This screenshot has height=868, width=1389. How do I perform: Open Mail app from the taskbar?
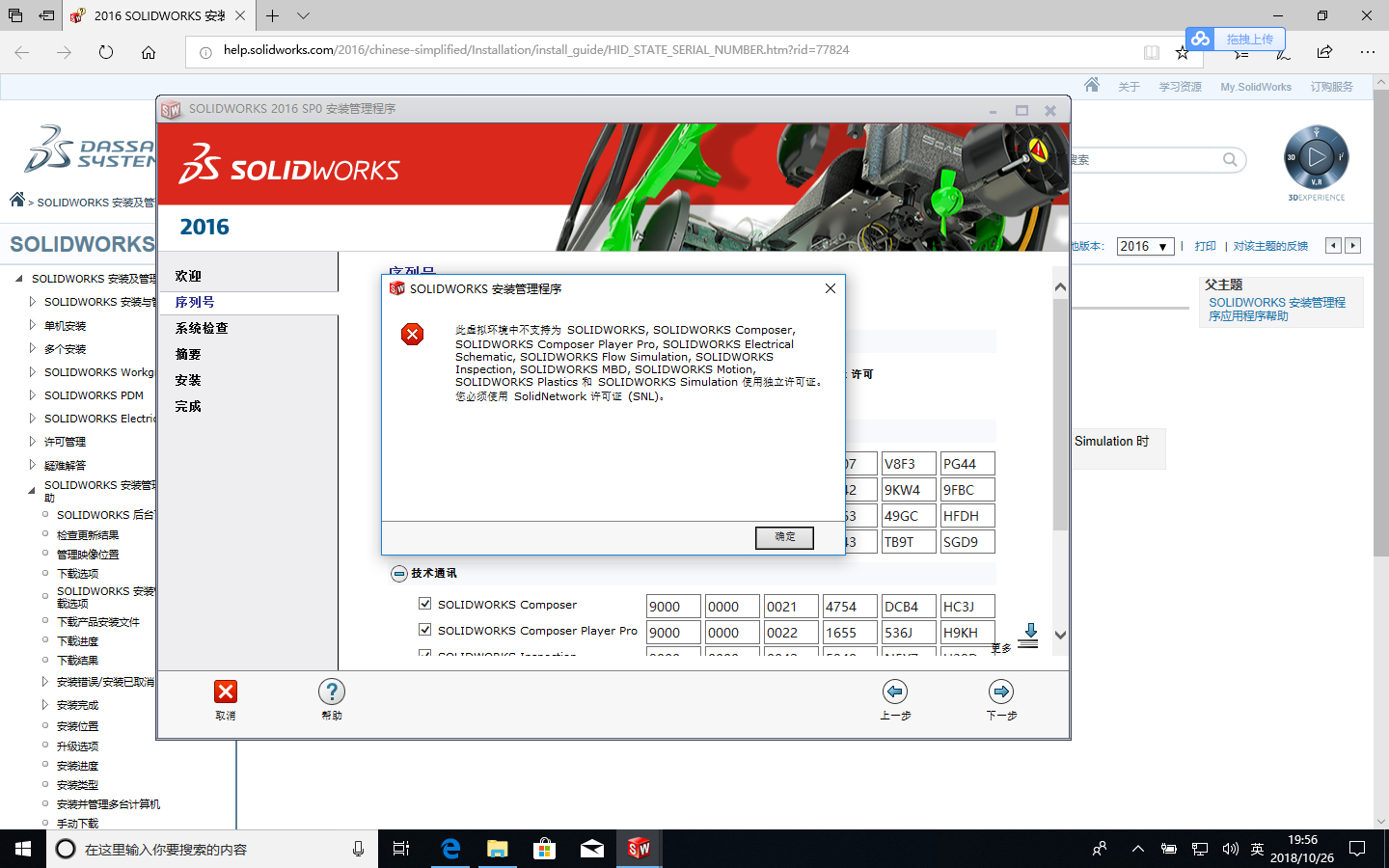coord(591,849)
